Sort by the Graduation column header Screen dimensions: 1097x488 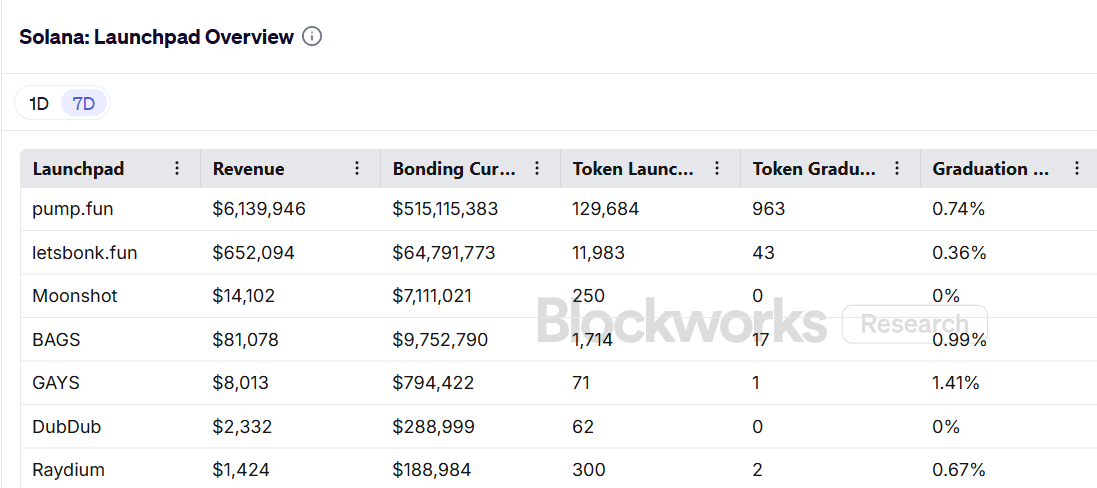pyautogui.click(x=991, y=168)
